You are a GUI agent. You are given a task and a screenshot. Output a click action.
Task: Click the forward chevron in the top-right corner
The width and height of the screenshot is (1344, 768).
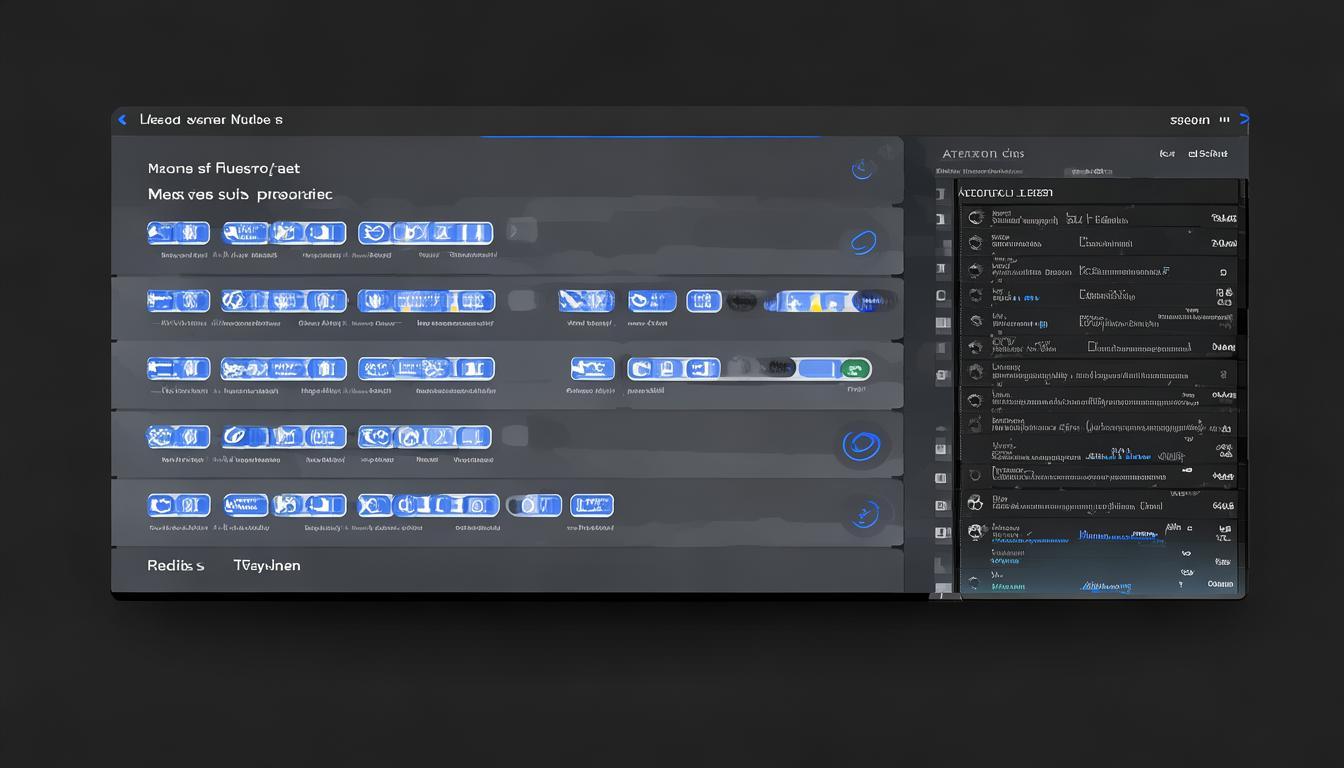[1244, 119]
